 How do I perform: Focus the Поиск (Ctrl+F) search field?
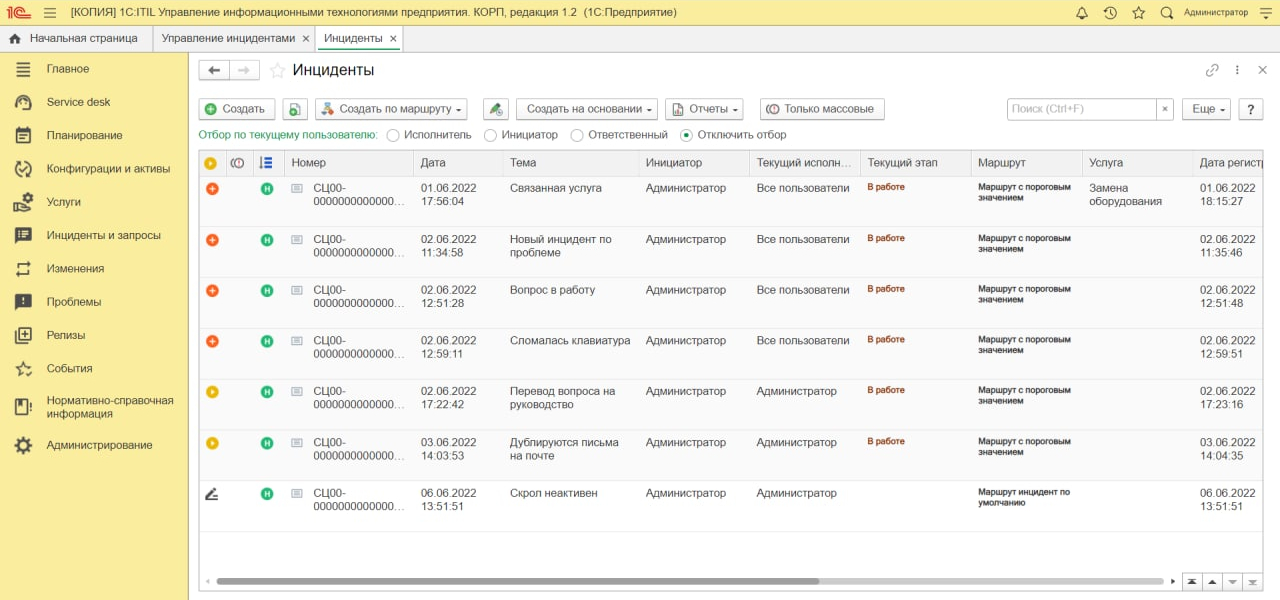click(x=1082, y=109)
